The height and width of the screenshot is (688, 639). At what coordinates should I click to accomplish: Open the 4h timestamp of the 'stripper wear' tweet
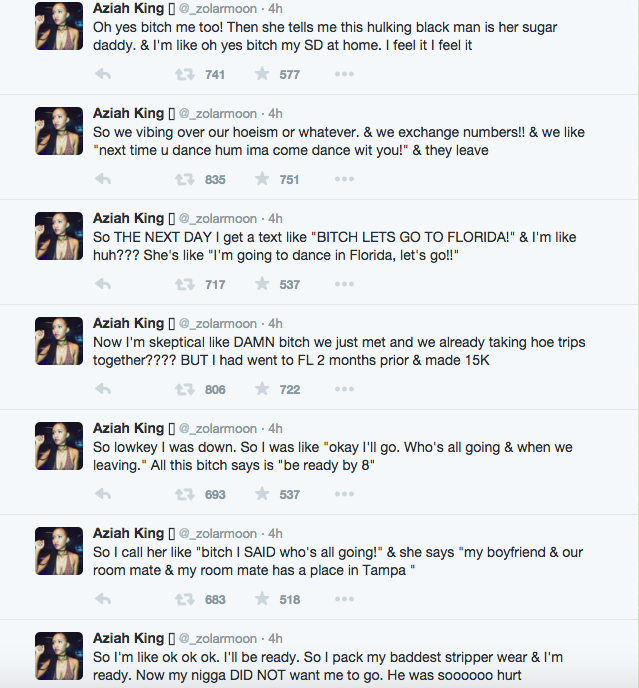point(275,638)
